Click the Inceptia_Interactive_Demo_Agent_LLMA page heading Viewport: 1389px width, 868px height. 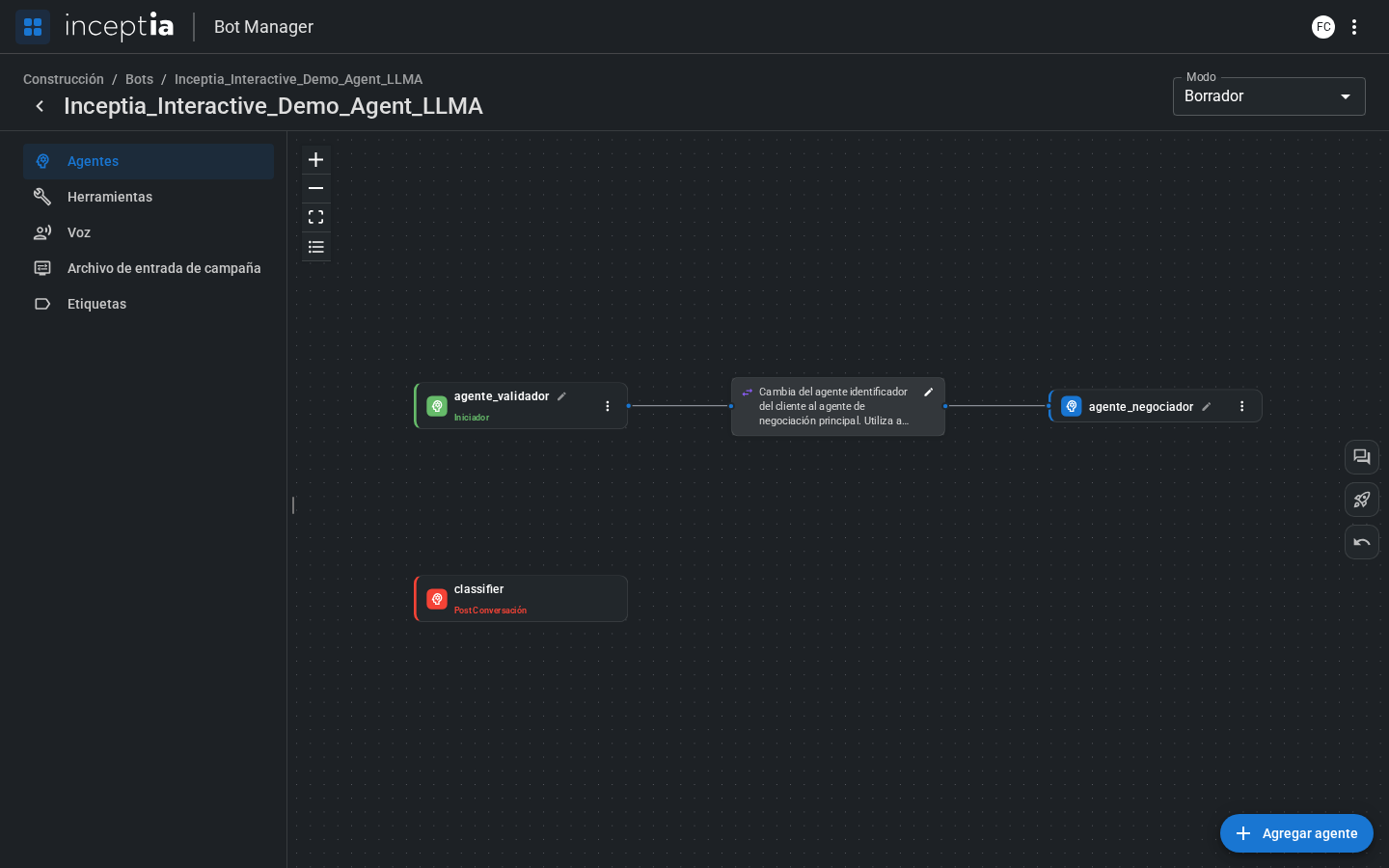click(273, 106)
